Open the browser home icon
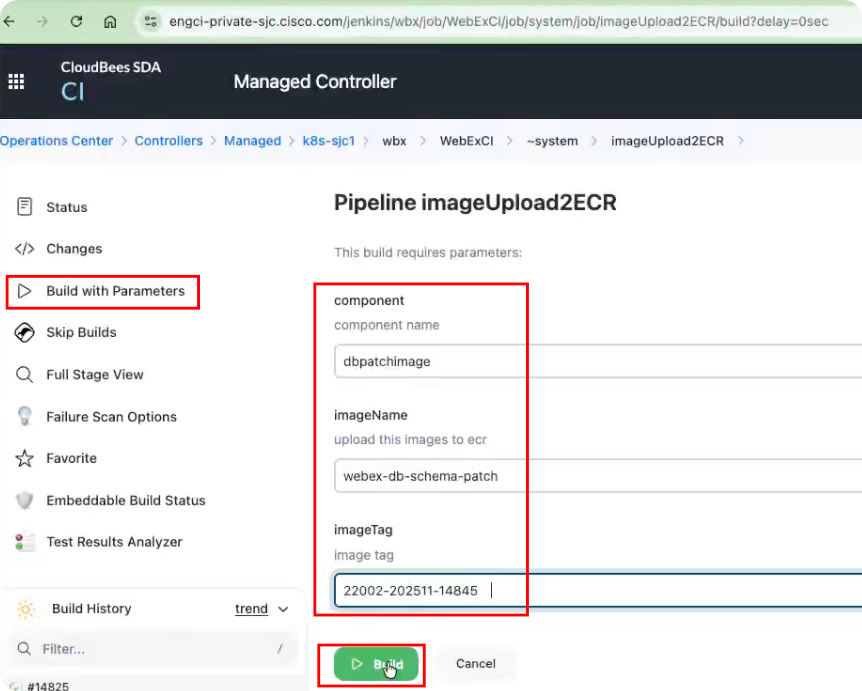 (110, 21)
